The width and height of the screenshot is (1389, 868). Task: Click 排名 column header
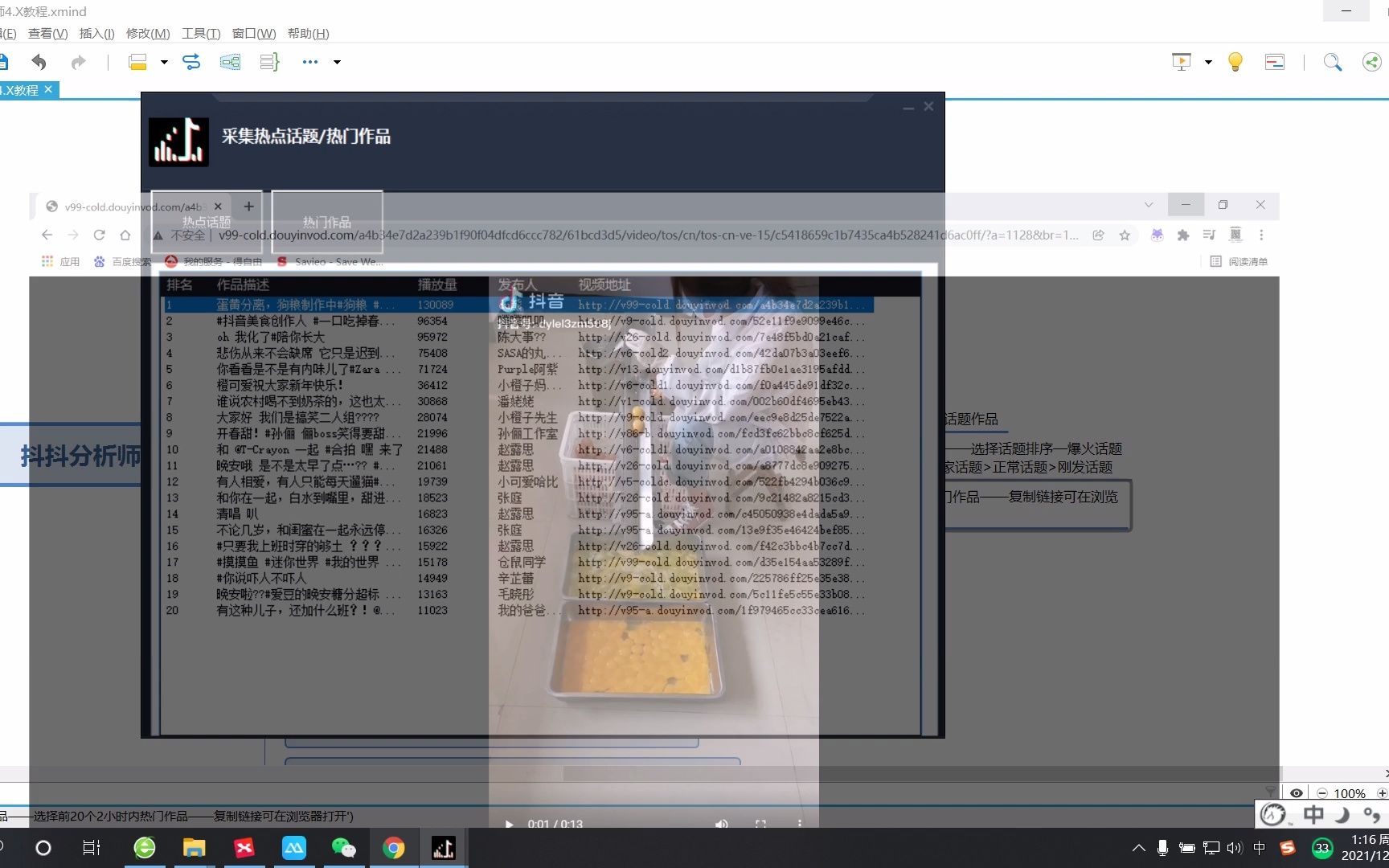180,285
